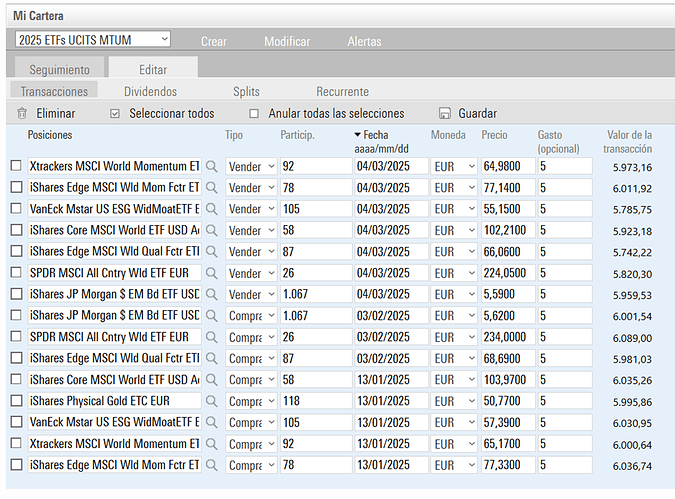Screen dimensions: 675x499
Task: Search icon for iShares Core MSCI World Compra row
Action: tap(211, 380)
